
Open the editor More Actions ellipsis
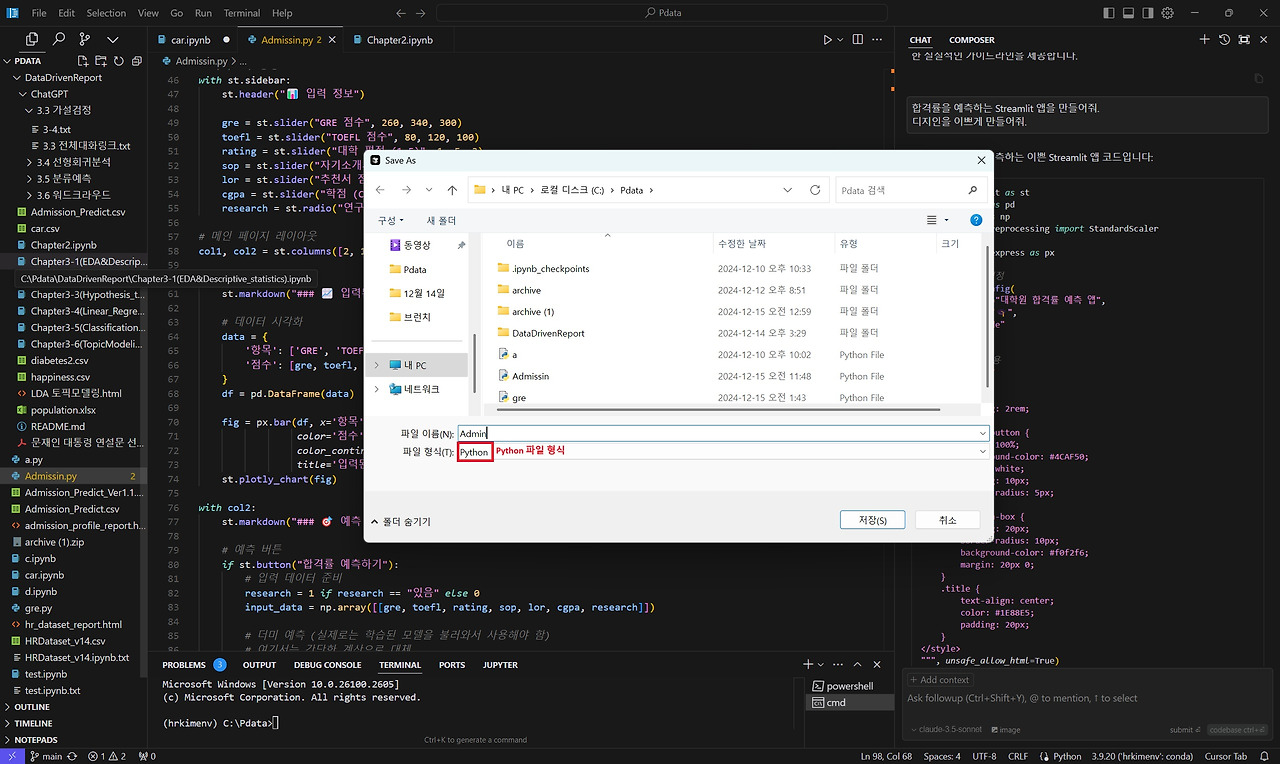pos(876,40)
